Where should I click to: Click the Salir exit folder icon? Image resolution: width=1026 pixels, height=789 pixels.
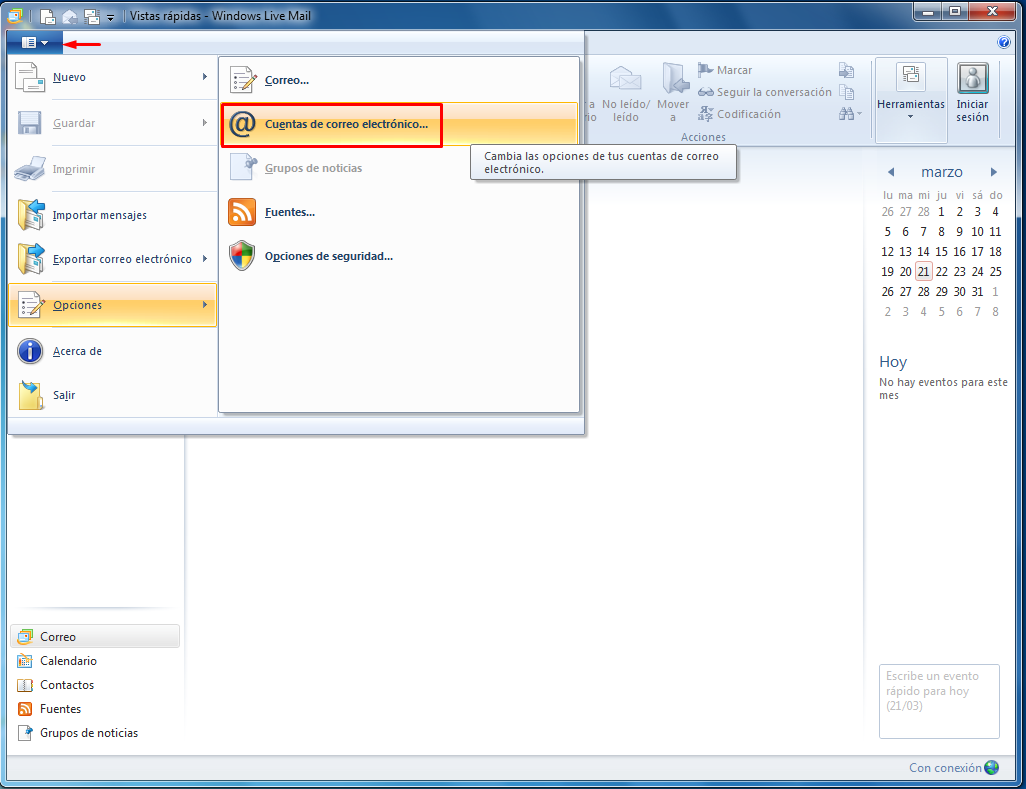[31, 395]
